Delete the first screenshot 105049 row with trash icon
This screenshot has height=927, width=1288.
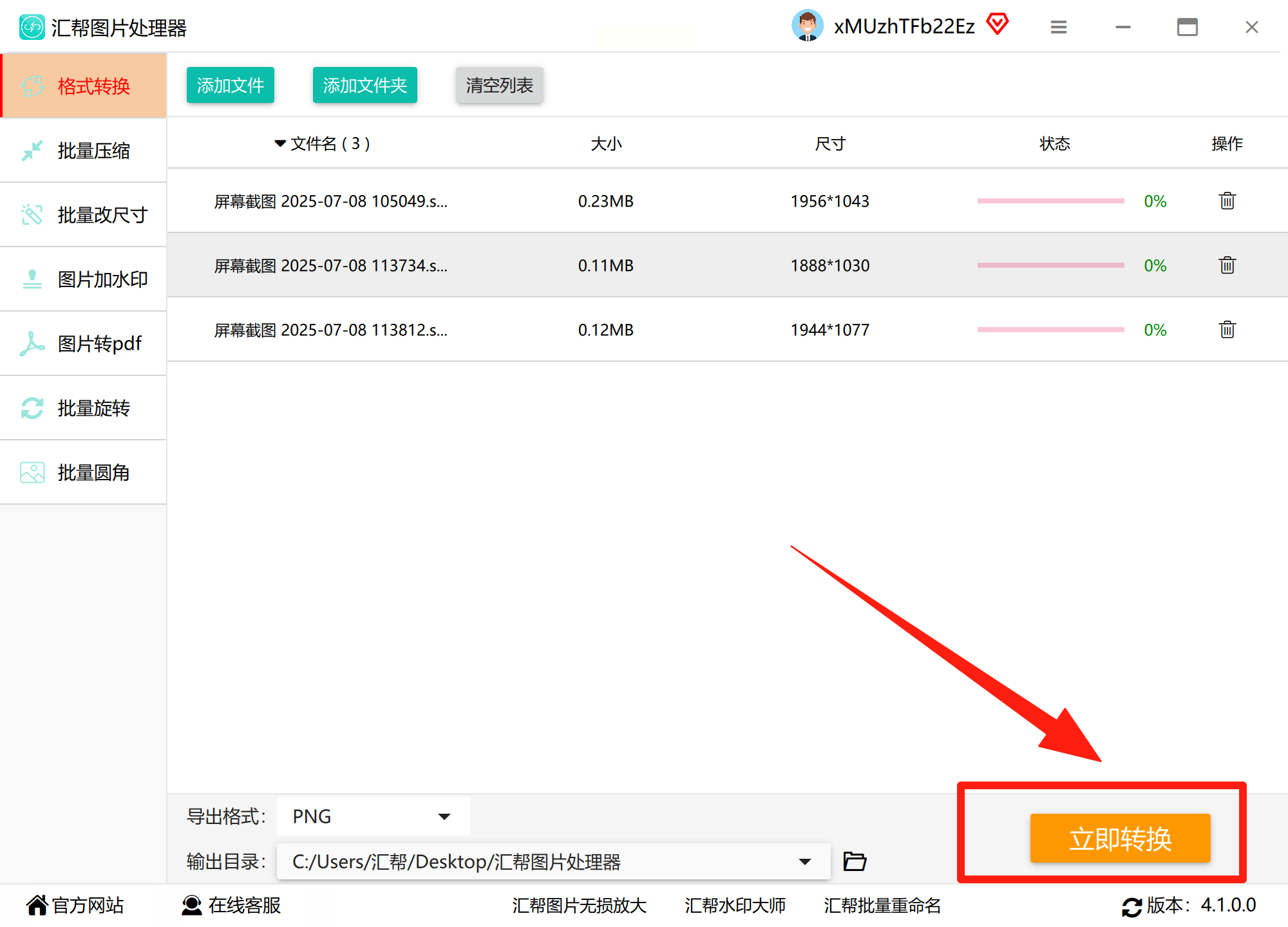(1227, 201)
